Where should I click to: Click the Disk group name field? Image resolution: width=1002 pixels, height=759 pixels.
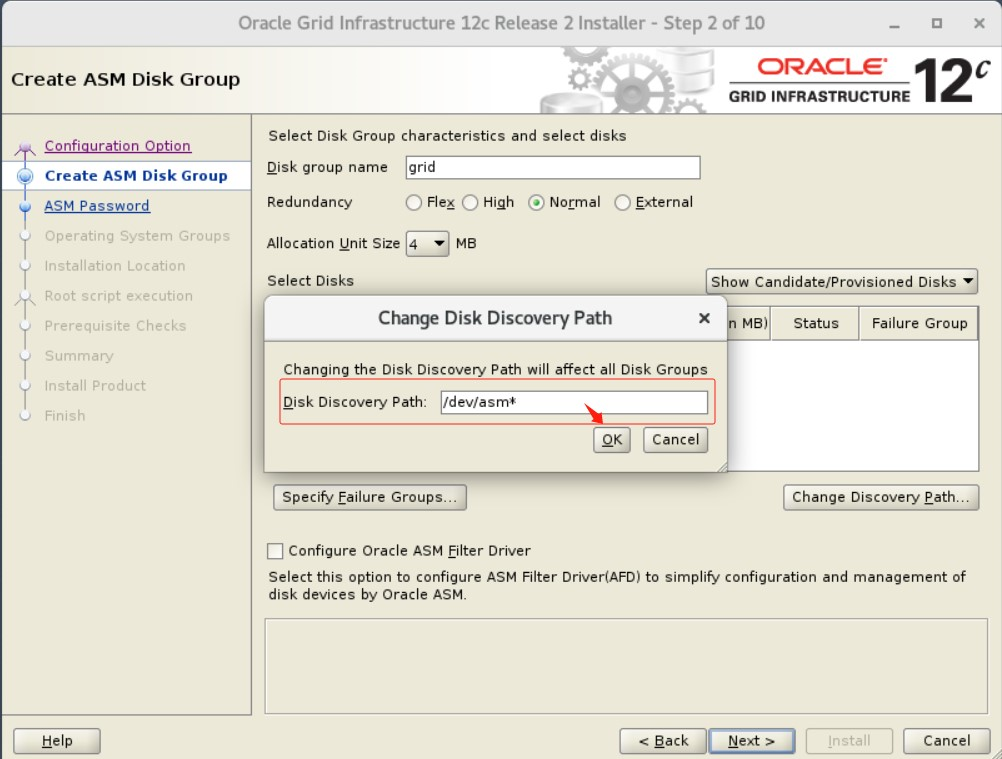click(x=553, y=167)
